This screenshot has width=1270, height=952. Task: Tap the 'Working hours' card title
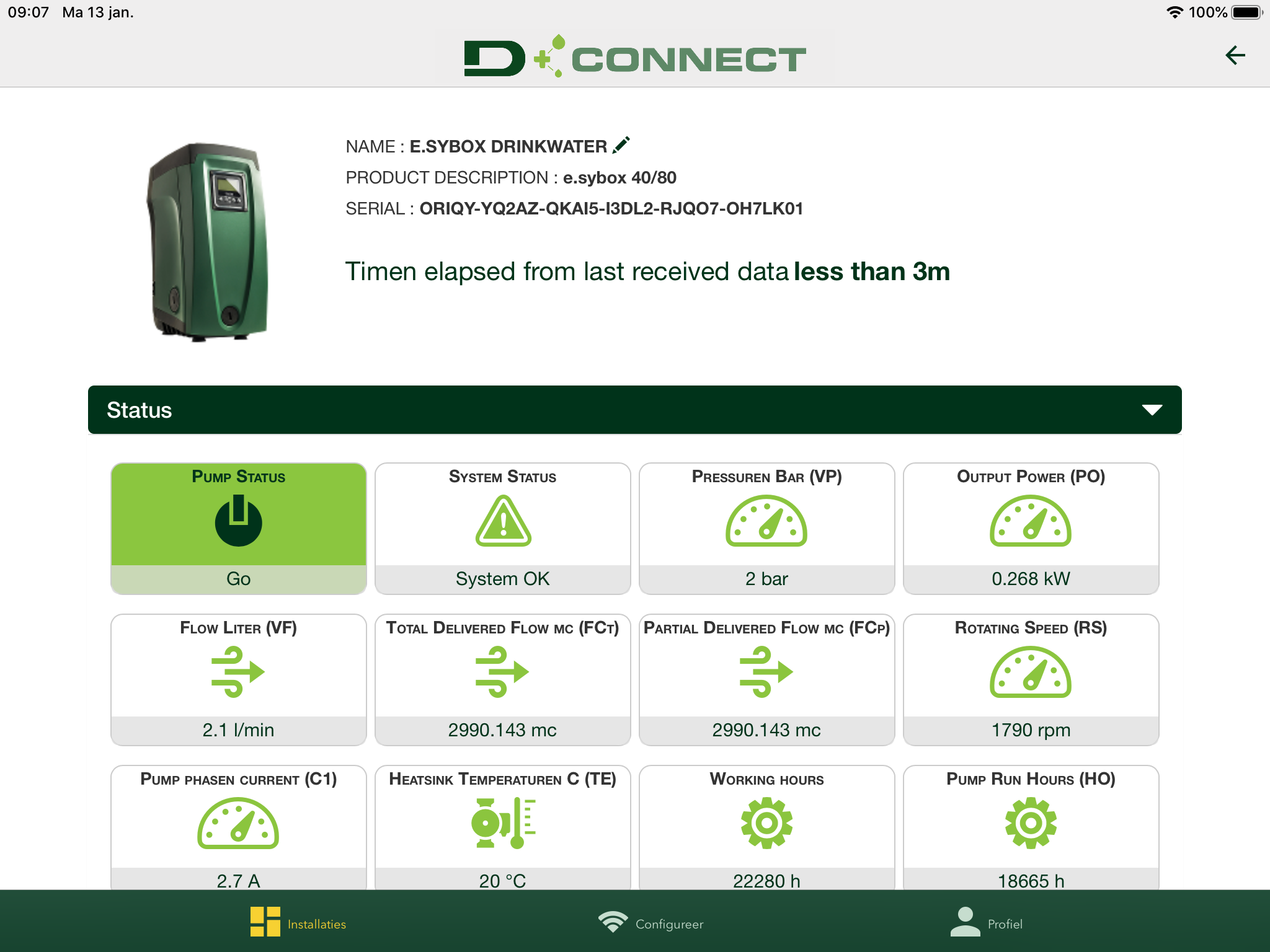tap(766, 779)
